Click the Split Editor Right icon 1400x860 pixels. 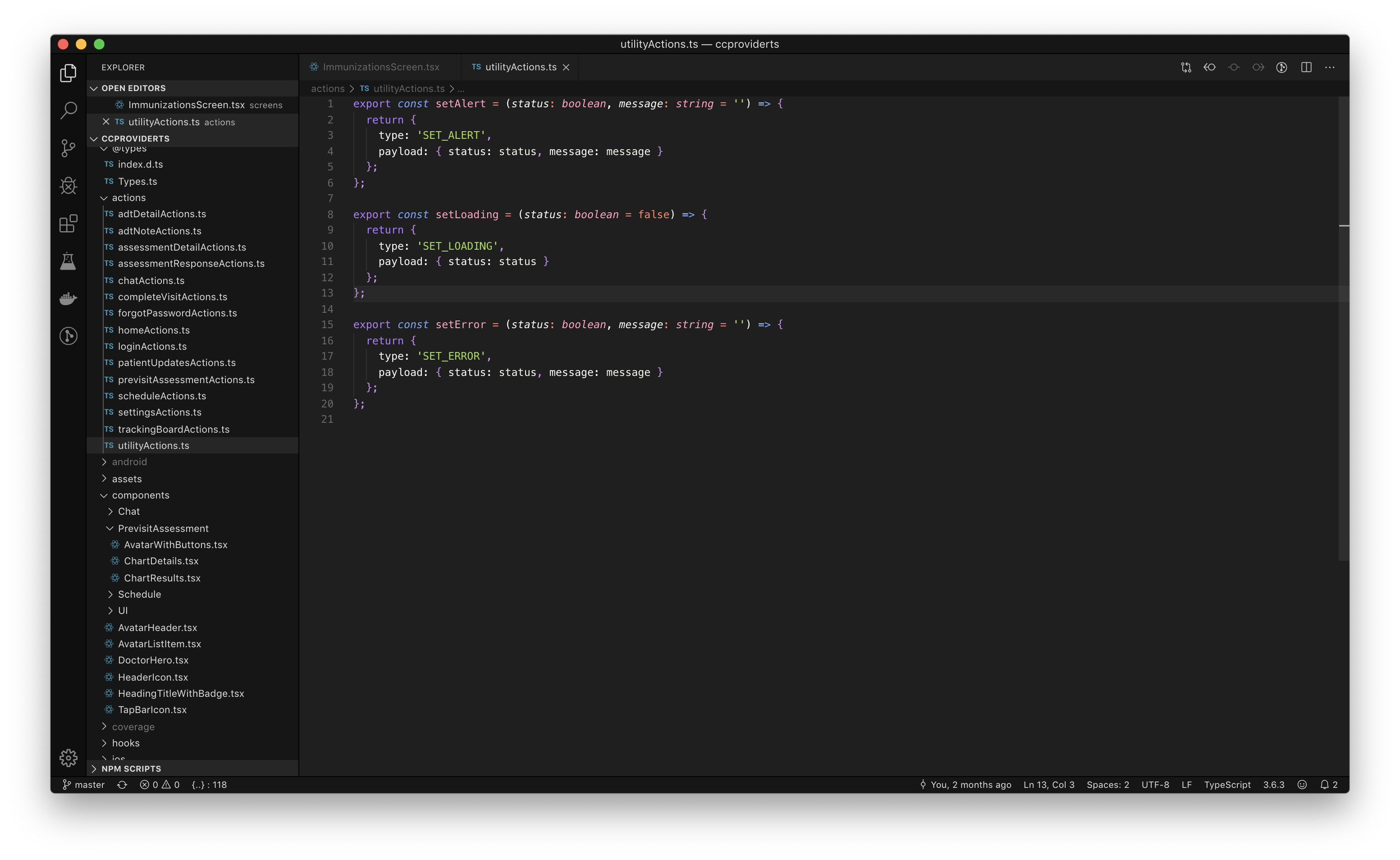1306,67
